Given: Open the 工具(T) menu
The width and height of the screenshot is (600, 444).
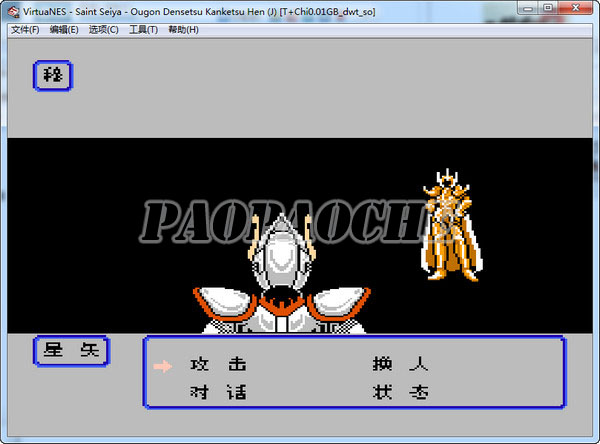Looking at the screenshot, I should coord(143,30).
